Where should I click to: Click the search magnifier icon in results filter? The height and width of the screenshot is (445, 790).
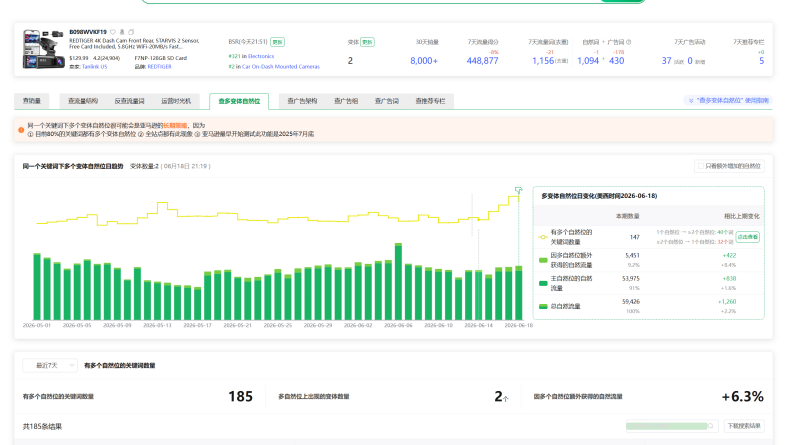point(710,426)
